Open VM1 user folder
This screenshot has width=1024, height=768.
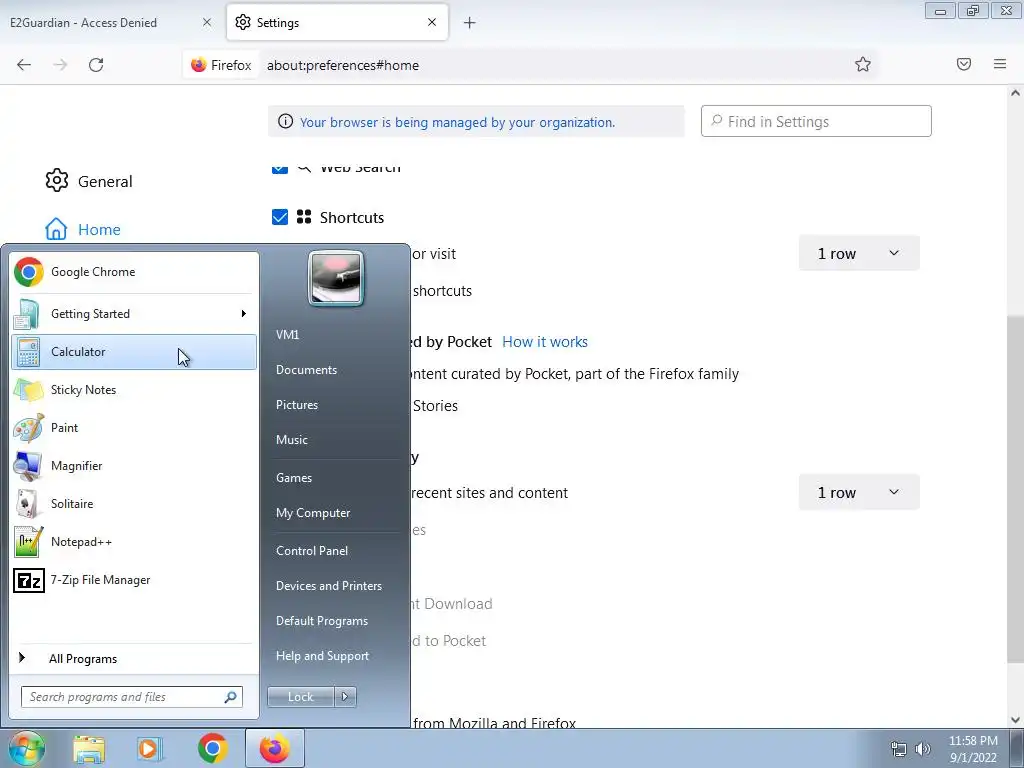287,334
